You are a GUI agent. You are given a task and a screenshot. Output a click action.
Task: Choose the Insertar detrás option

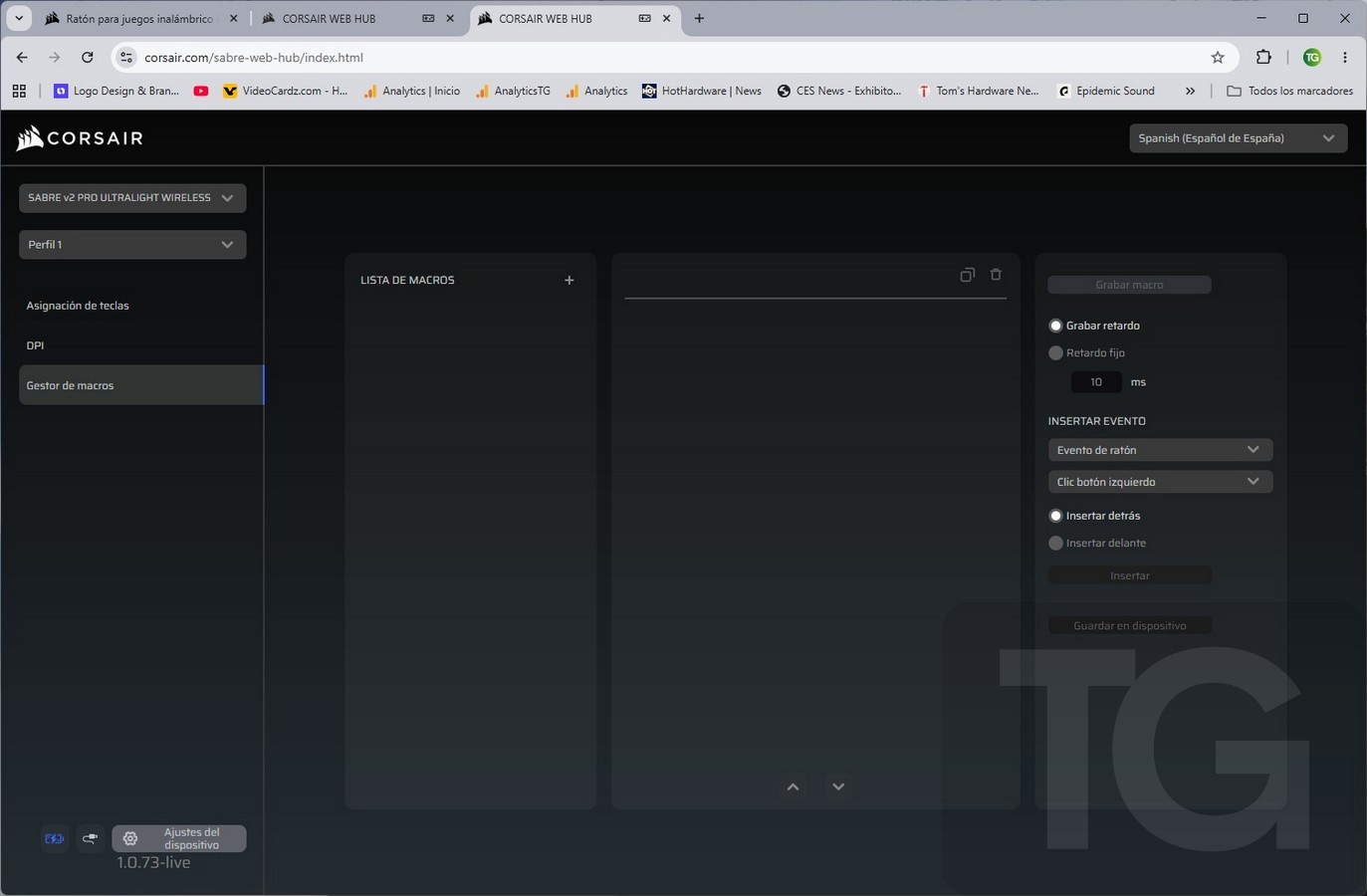pos(1055,516)
